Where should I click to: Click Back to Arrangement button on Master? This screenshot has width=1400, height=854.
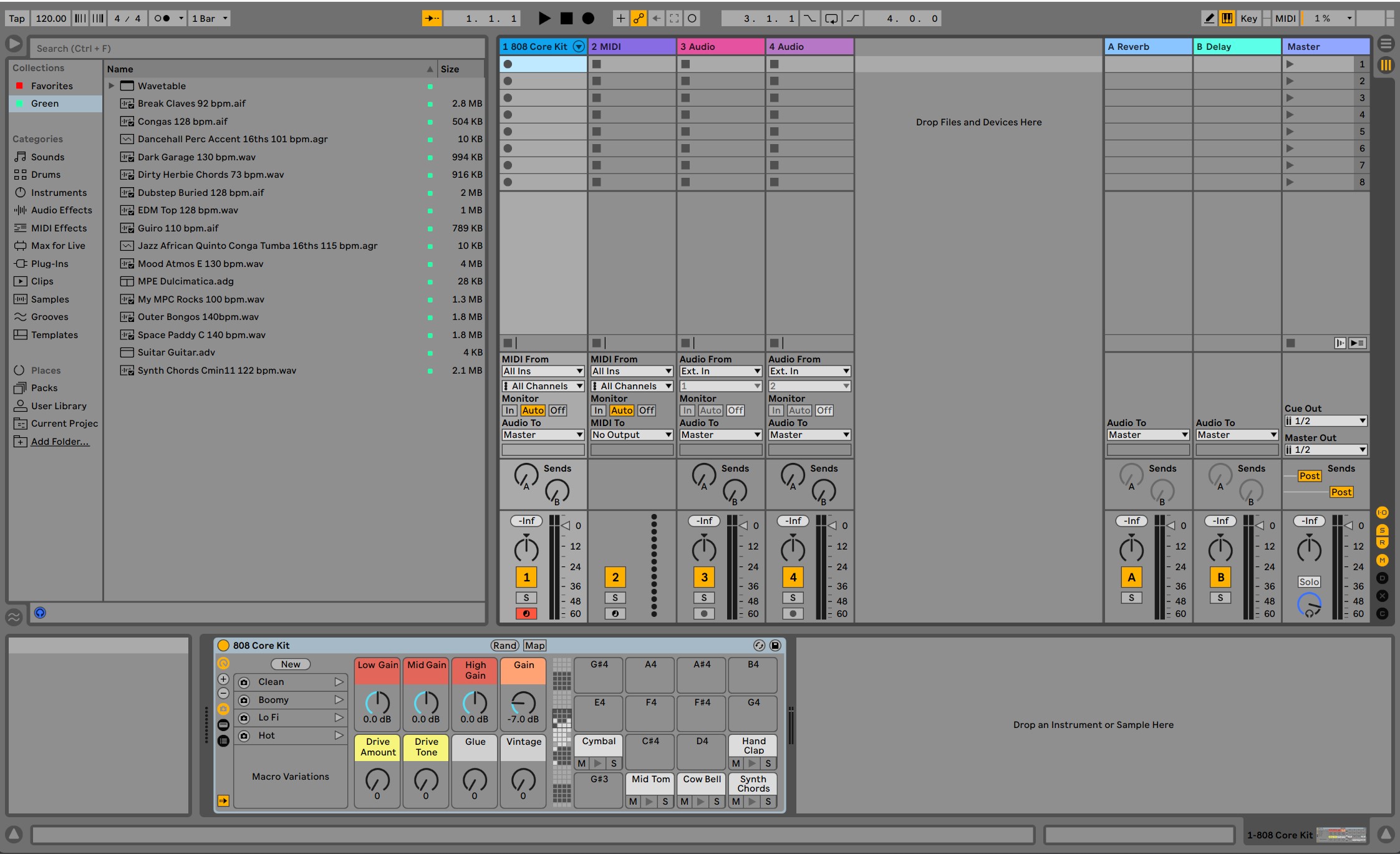1358,343
